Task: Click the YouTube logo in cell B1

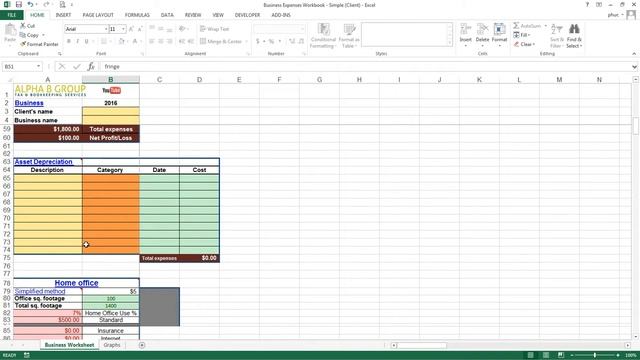Action: coord(111,90)
